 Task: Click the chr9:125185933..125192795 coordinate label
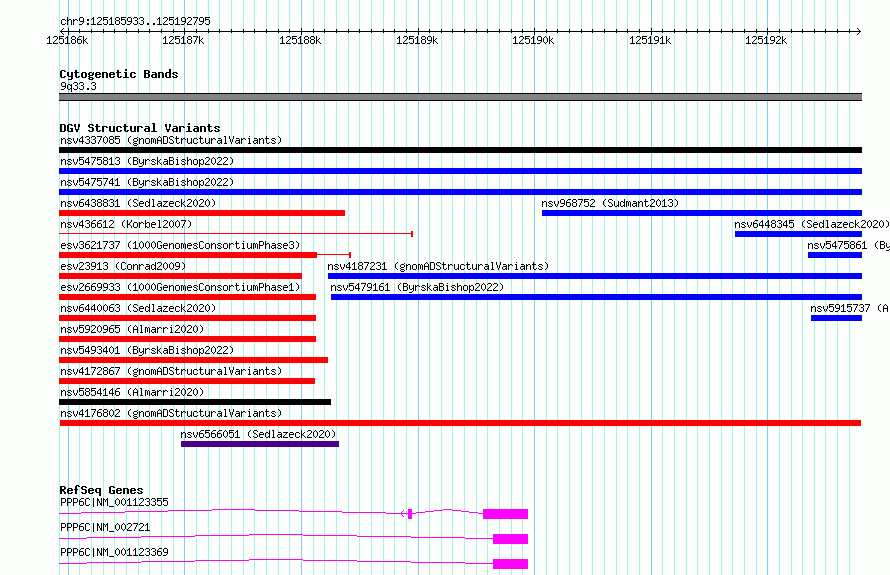(135, 21)
